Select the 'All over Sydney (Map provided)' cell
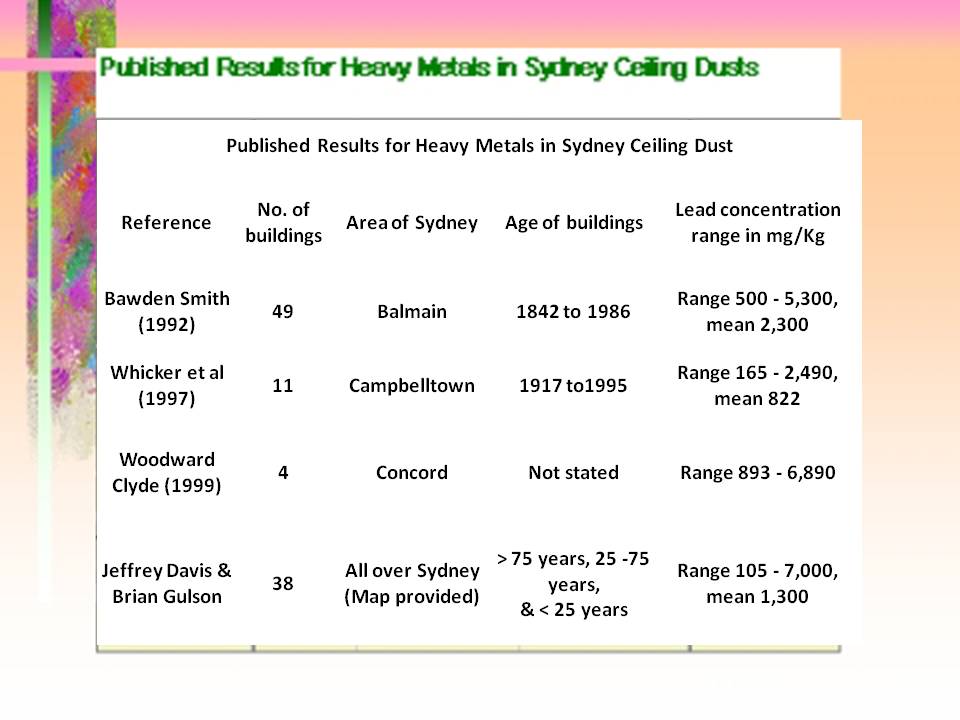 click(411, 583)
